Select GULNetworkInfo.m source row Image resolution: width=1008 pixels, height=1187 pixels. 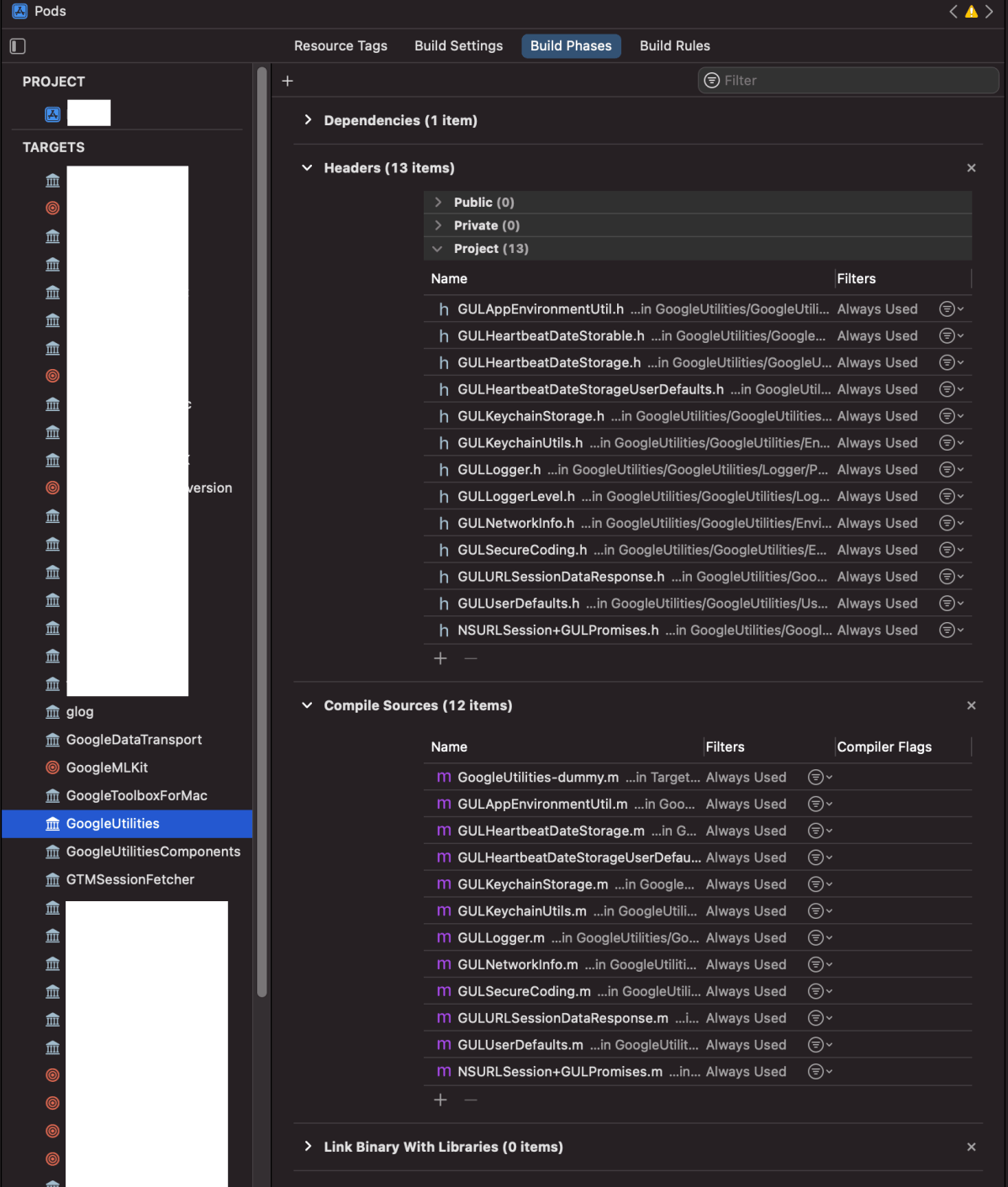point(698,965)
